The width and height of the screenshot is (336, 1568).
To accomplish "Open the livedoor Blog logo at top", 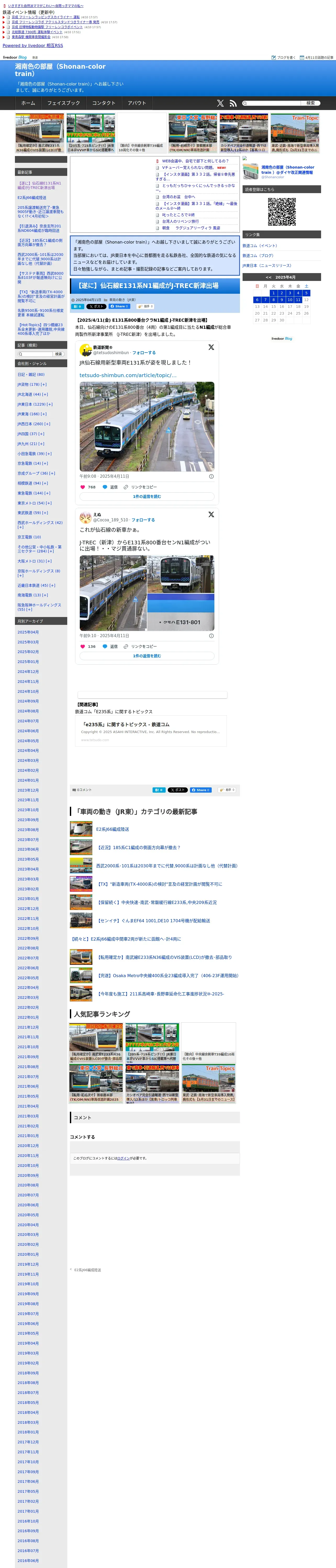I will (15, 57).
